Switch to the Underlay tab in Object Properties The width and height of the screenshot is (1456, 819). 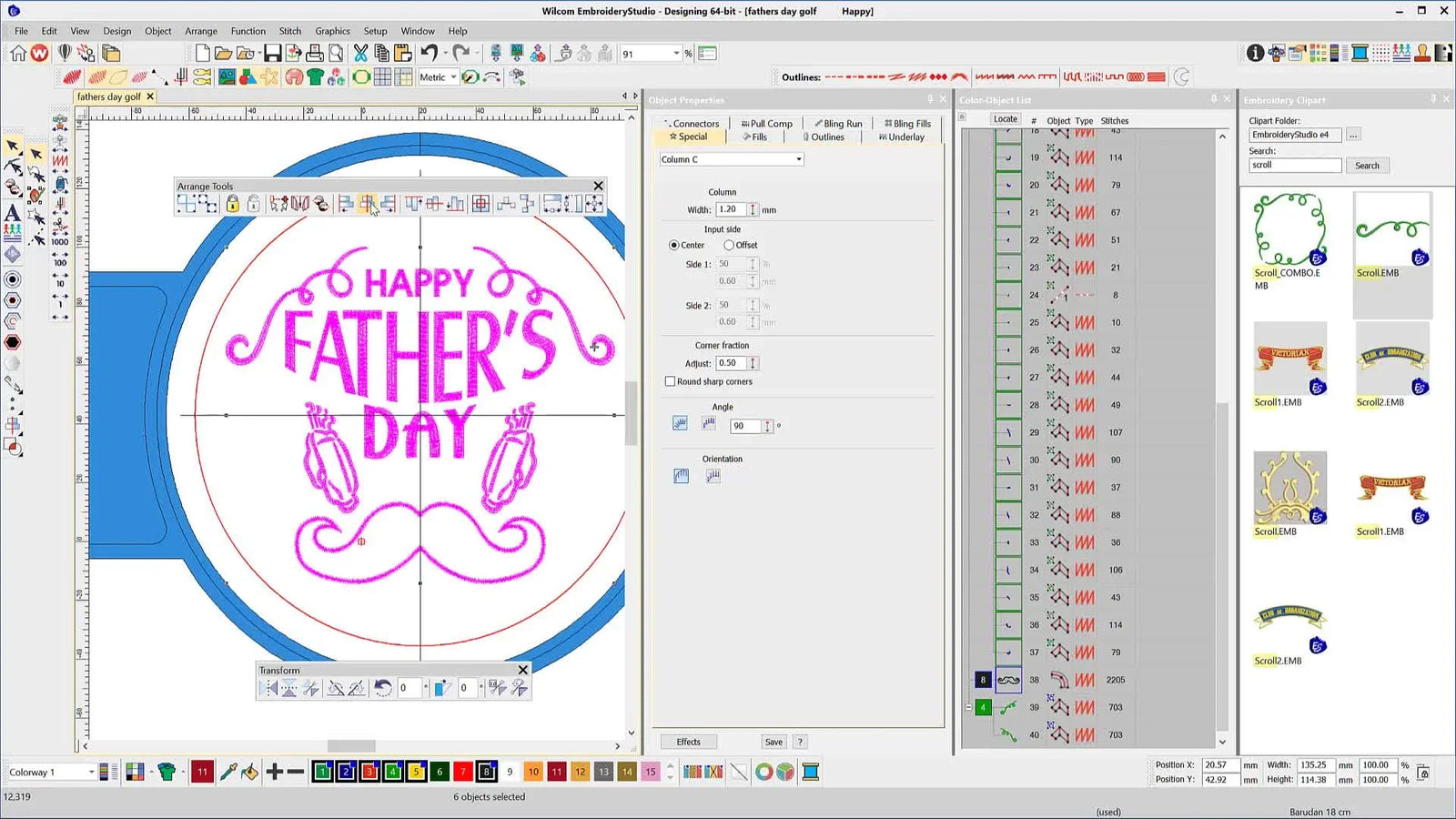tap(900, 136)
